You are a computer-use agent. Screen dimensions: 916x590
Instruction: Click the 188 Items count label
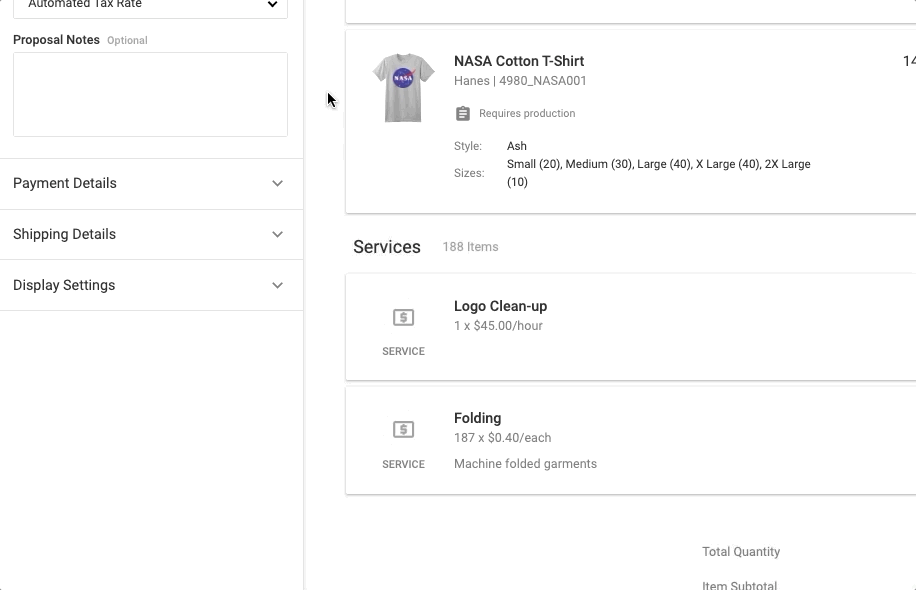click(470, 247)
